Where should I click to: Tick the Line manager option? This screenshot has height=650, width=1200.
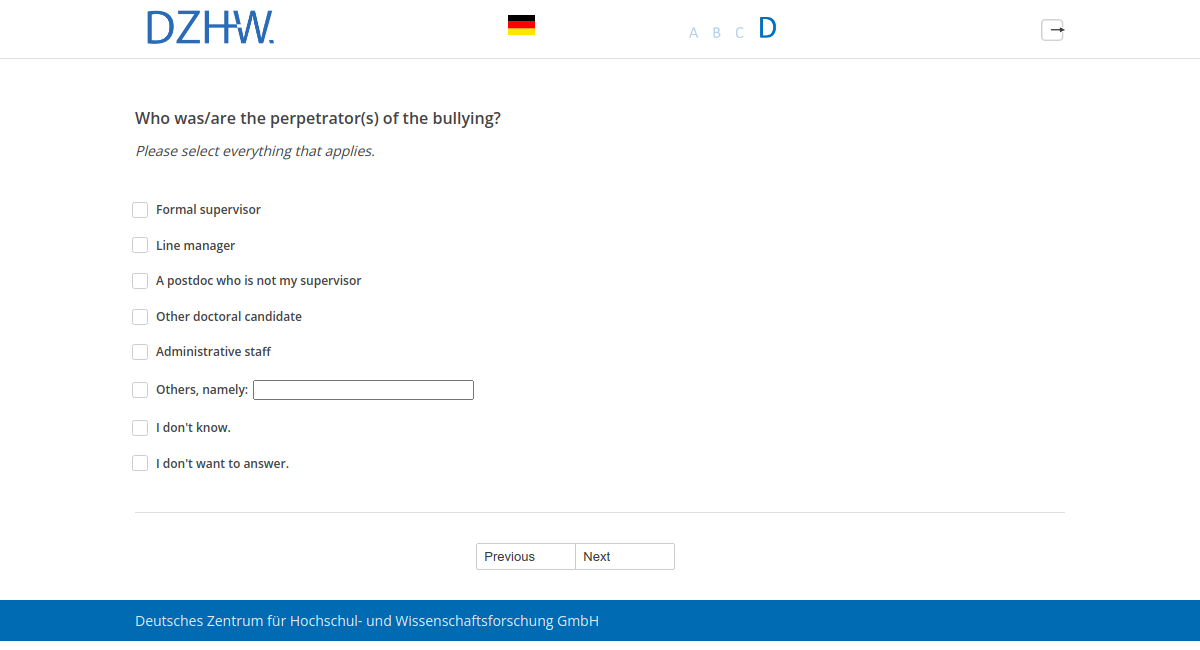(140, 245)
